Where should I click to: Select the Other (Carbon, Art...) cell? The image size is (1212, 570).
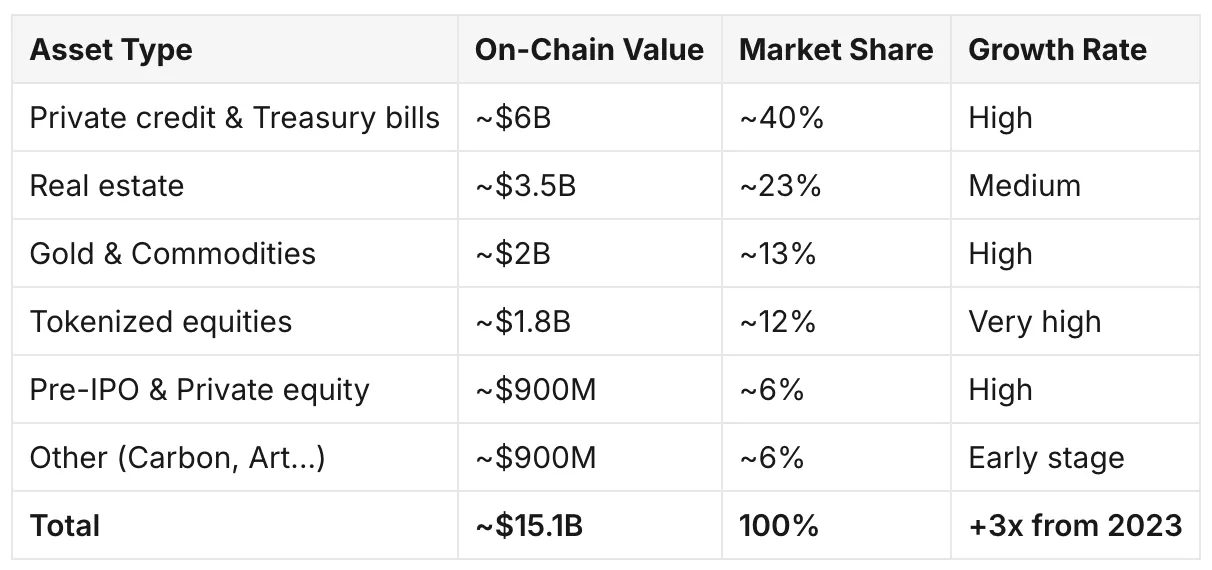pyautogui.click(x=178, y=458)
